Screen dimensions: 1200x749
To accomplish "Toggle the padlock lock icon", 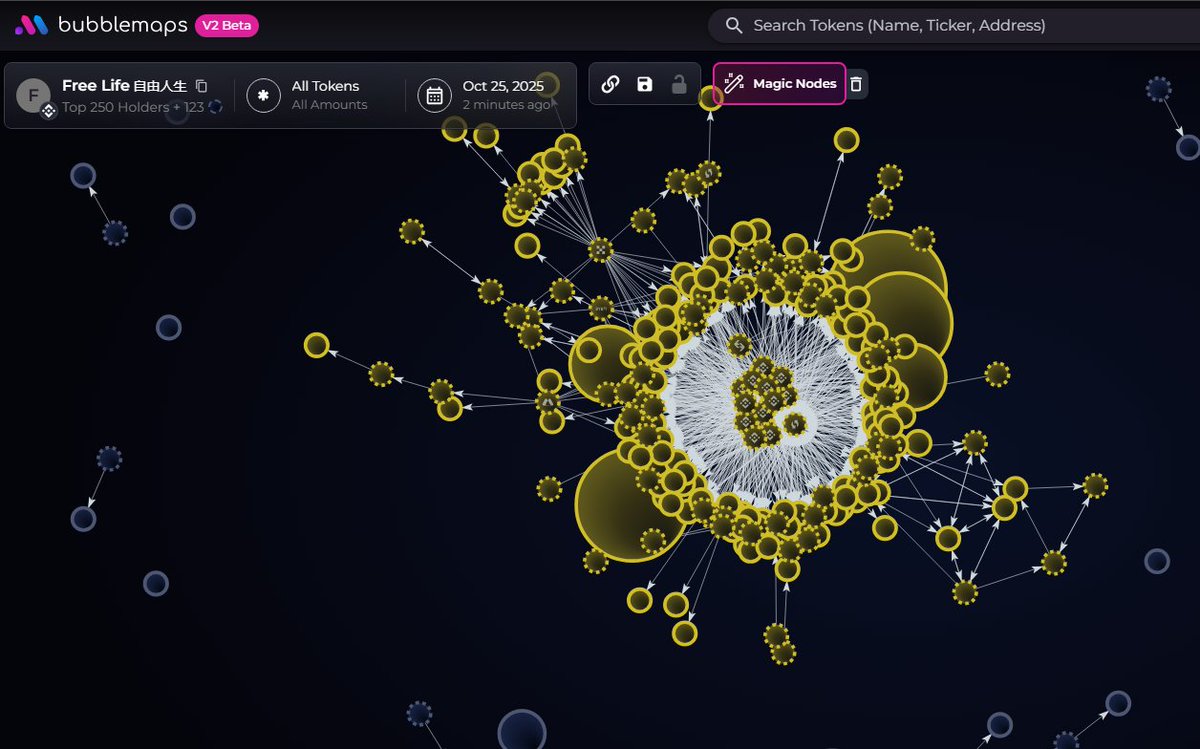I will tap(679, 84).
